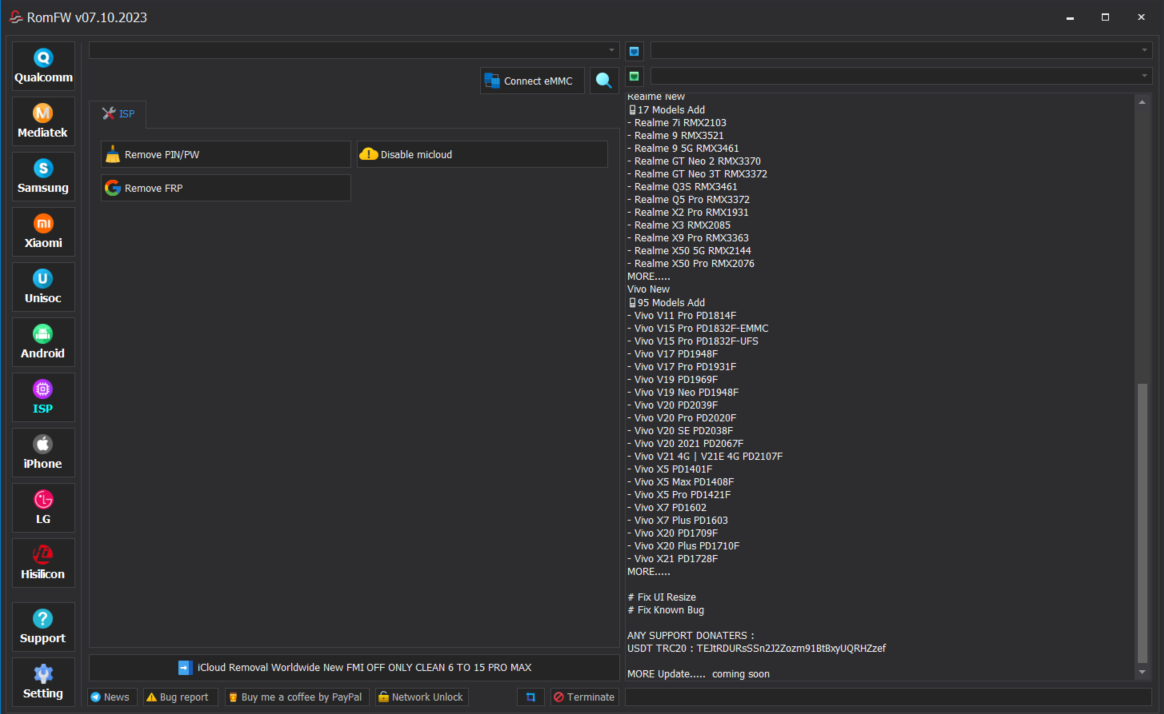Click 'Vivo New' heading in log
1164x714 pixels.
pyautogui.click(x=648, y=289)
